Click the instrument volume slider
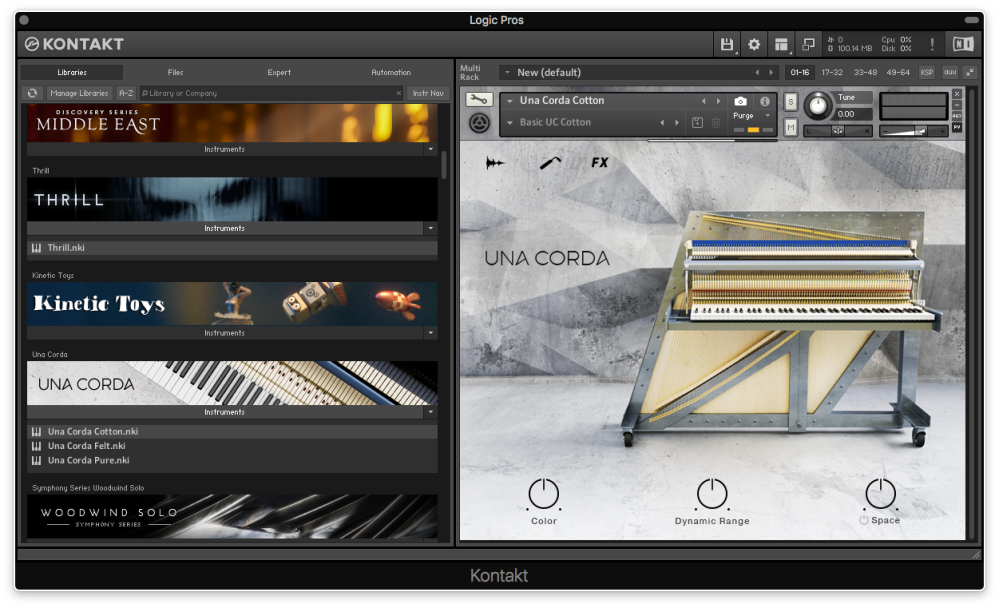Screen dimensions: 999x608 click(912, 131)
